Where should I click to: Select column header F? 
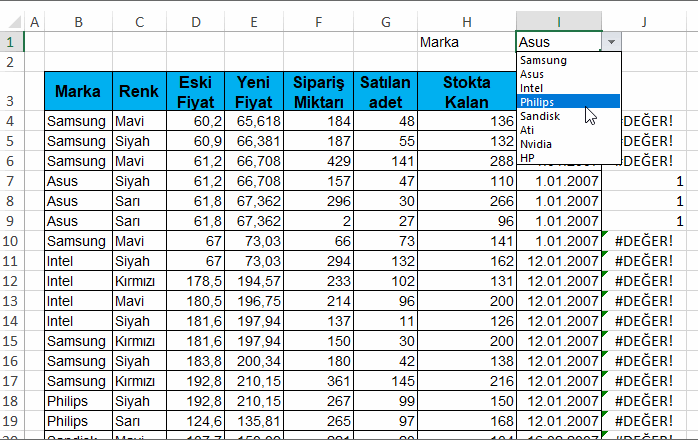pos(318,22)
